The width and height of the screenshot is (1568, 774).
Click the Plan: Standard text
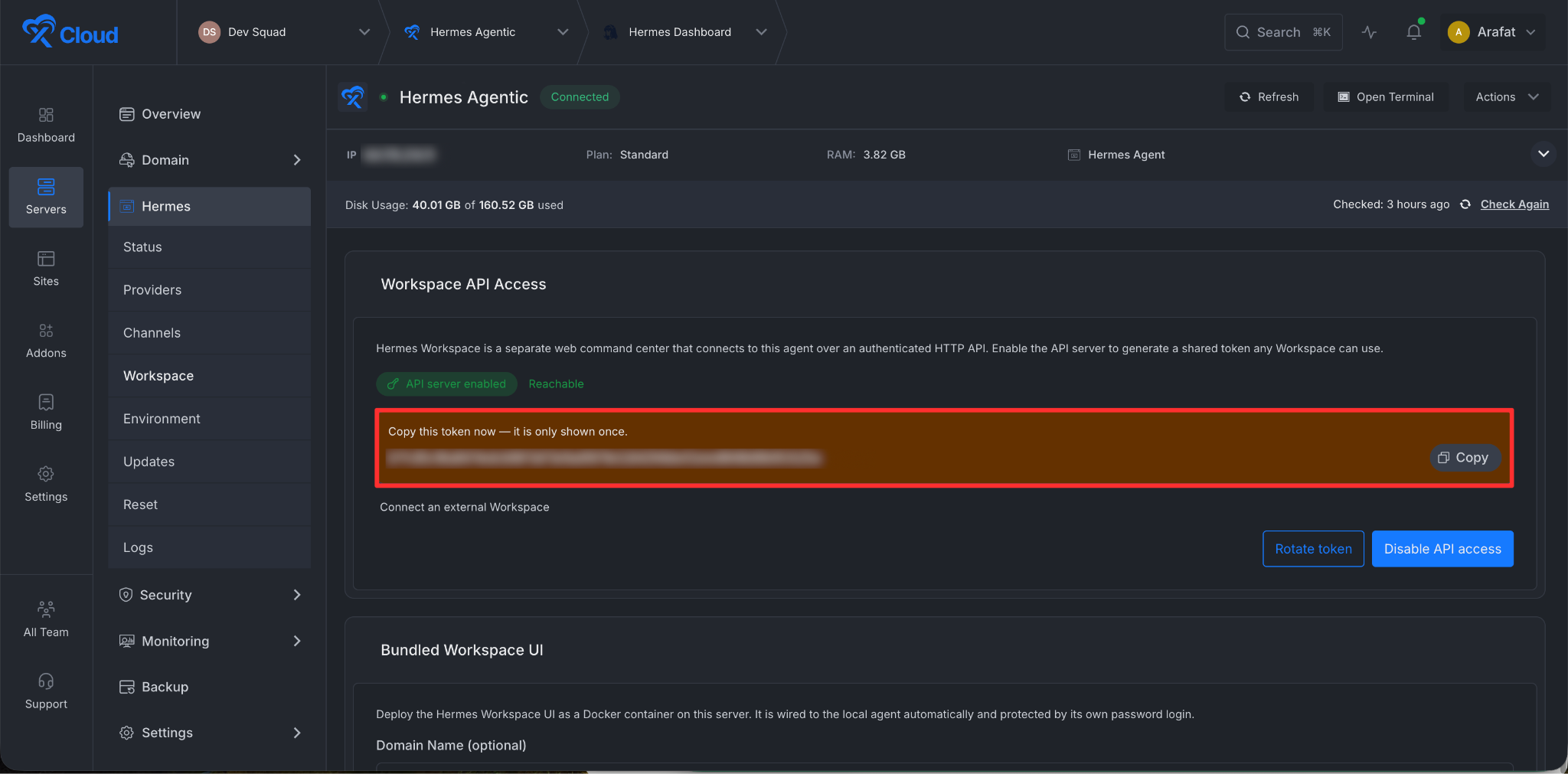point(627,155)
